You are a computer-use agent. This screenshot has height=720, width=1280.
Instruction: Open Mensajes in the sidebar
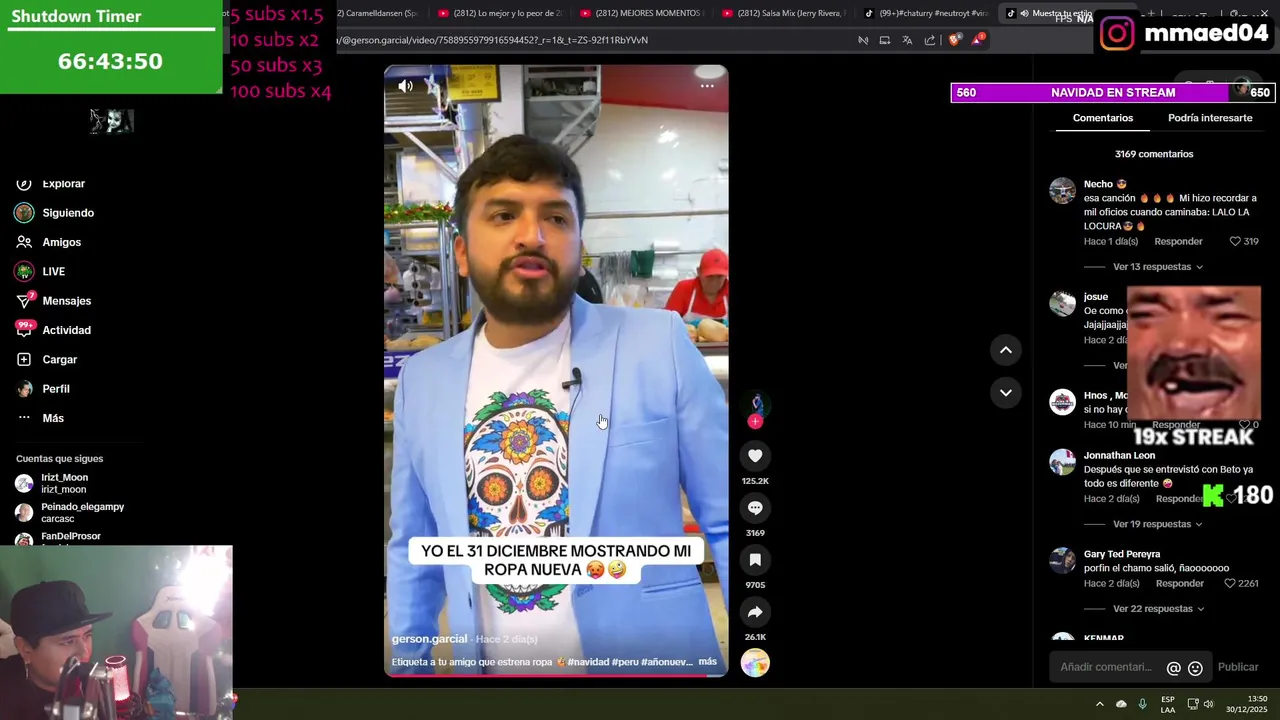click(x=66, y=301)
